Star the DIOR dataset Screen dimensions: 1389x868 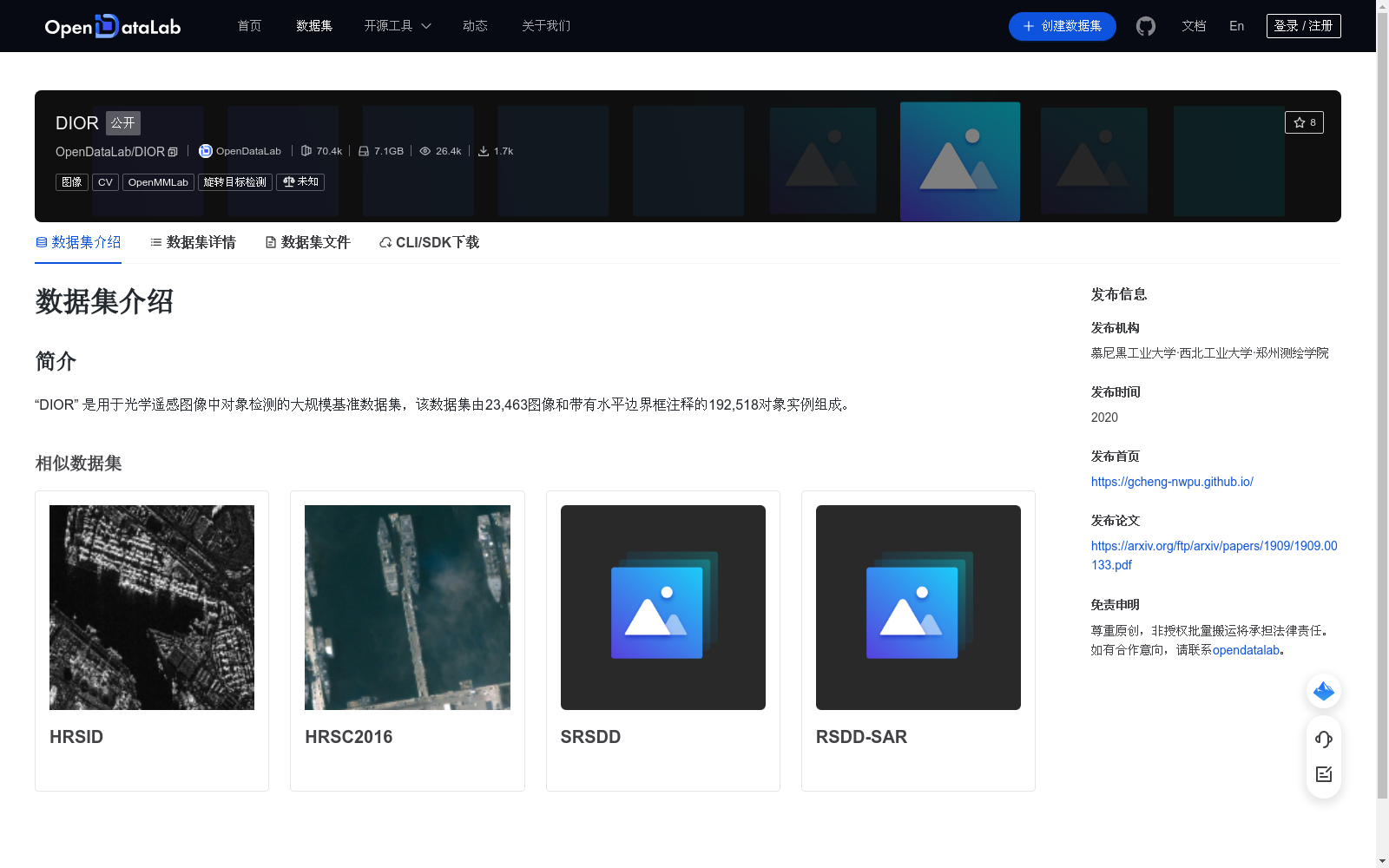tap(1304, 122)
